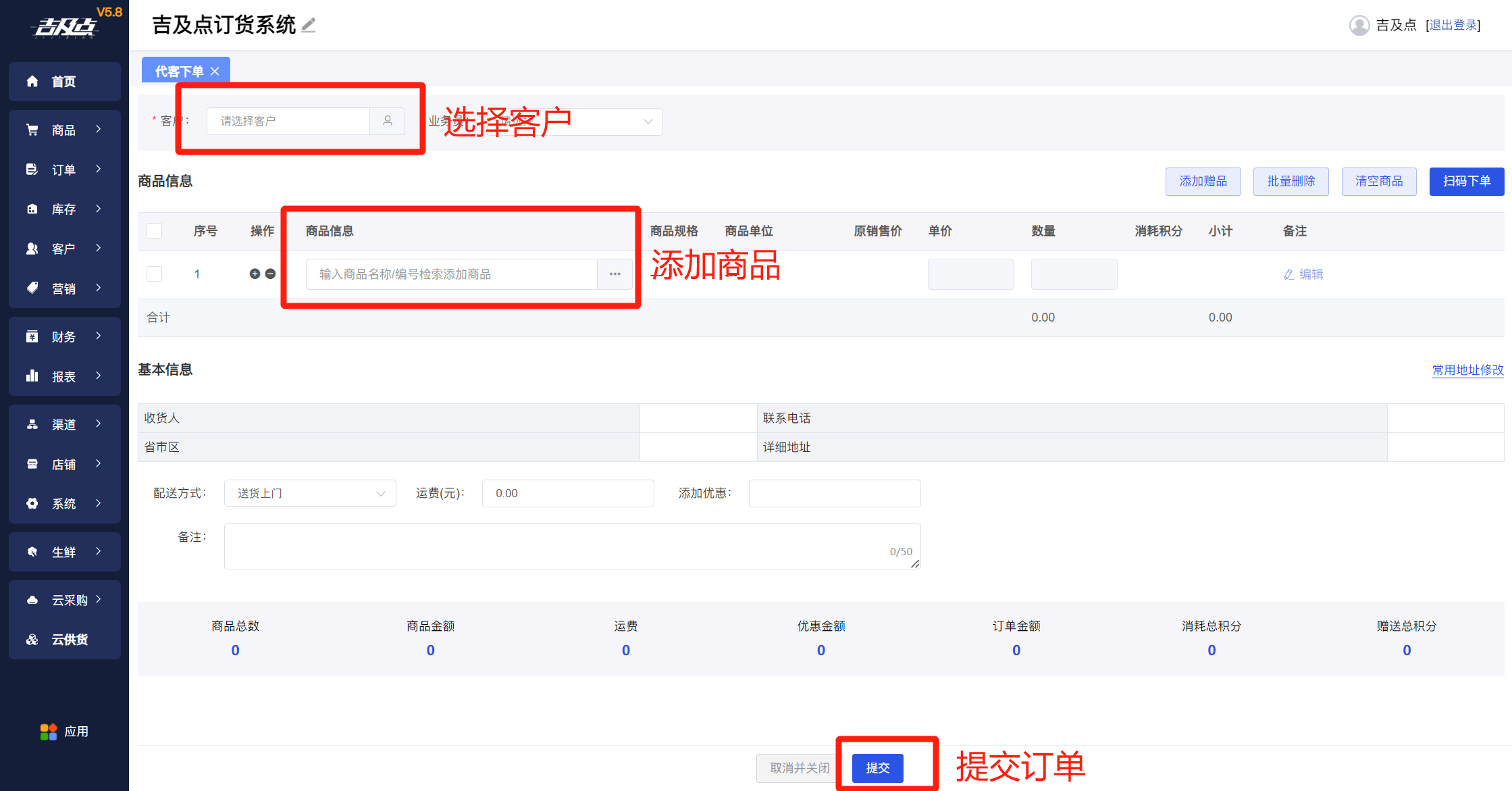Click the minus icon to remove row
The height and width of the screenshot is (791, 1512).
click(x=270, y=274)
